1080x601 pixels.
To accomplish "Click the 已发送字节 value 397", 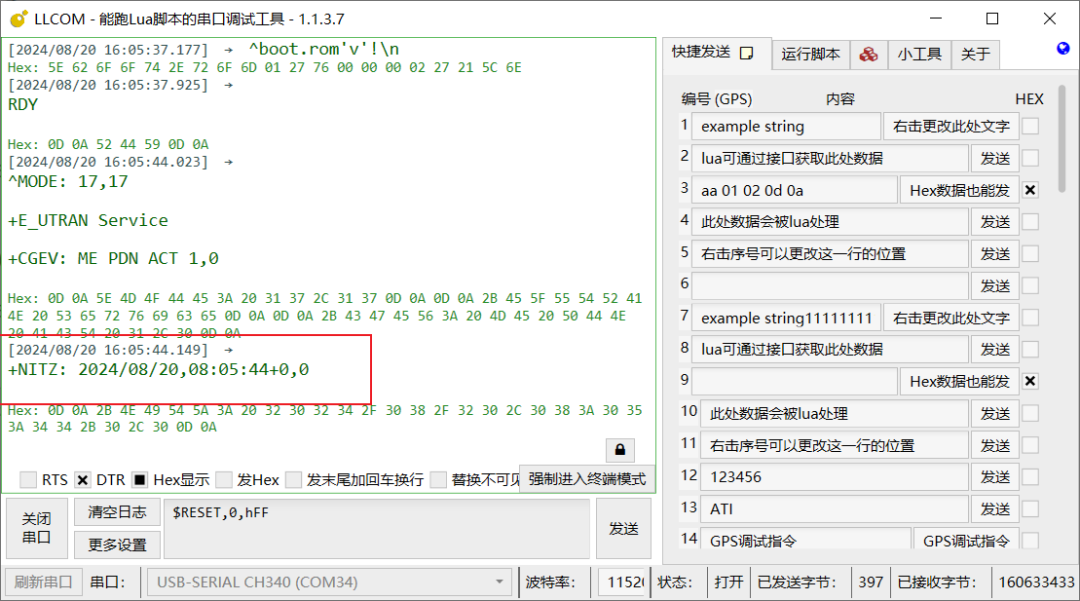I will 871,582.
